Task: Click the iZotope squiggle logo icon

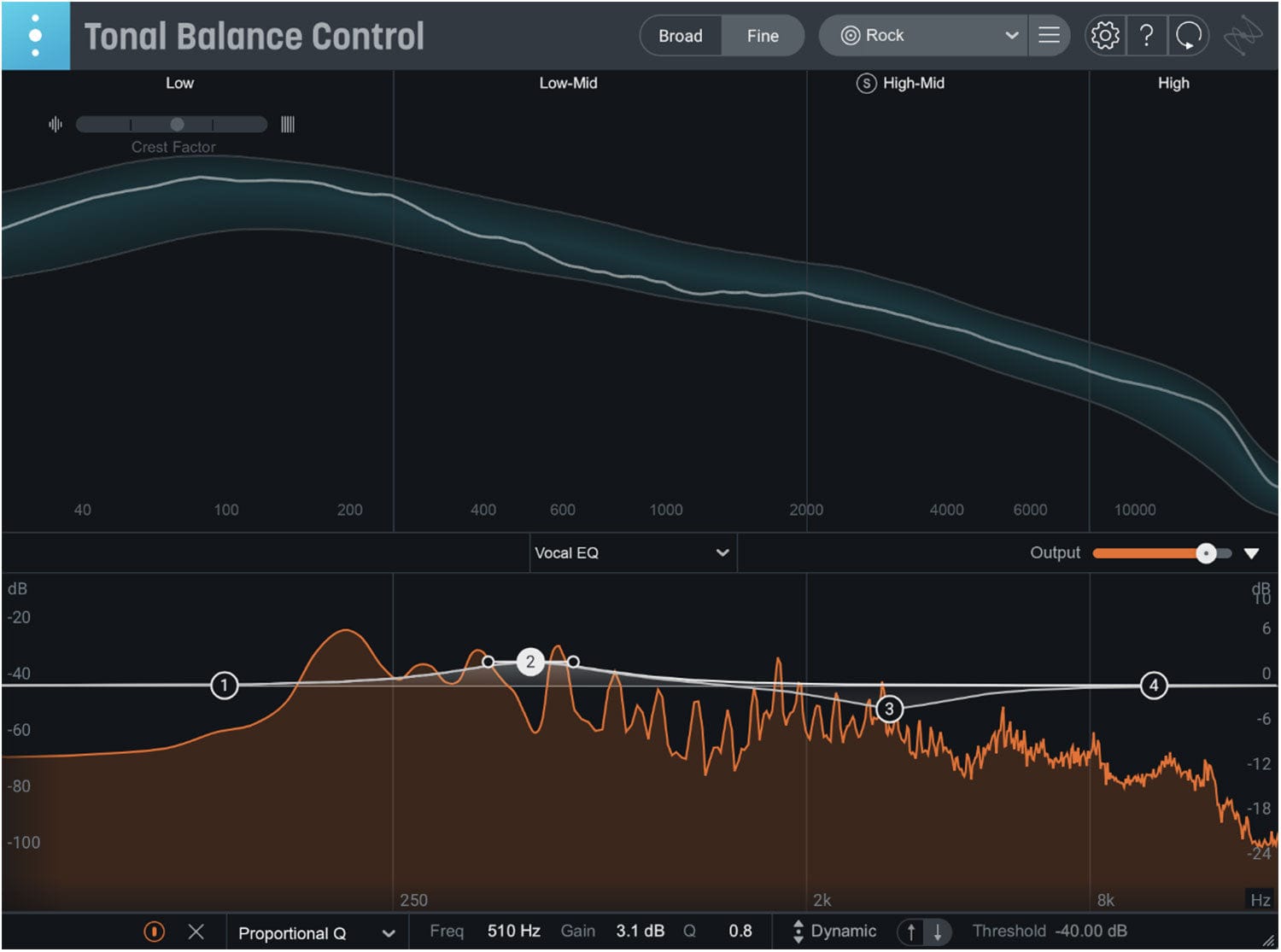Action: pos(1243,36)
